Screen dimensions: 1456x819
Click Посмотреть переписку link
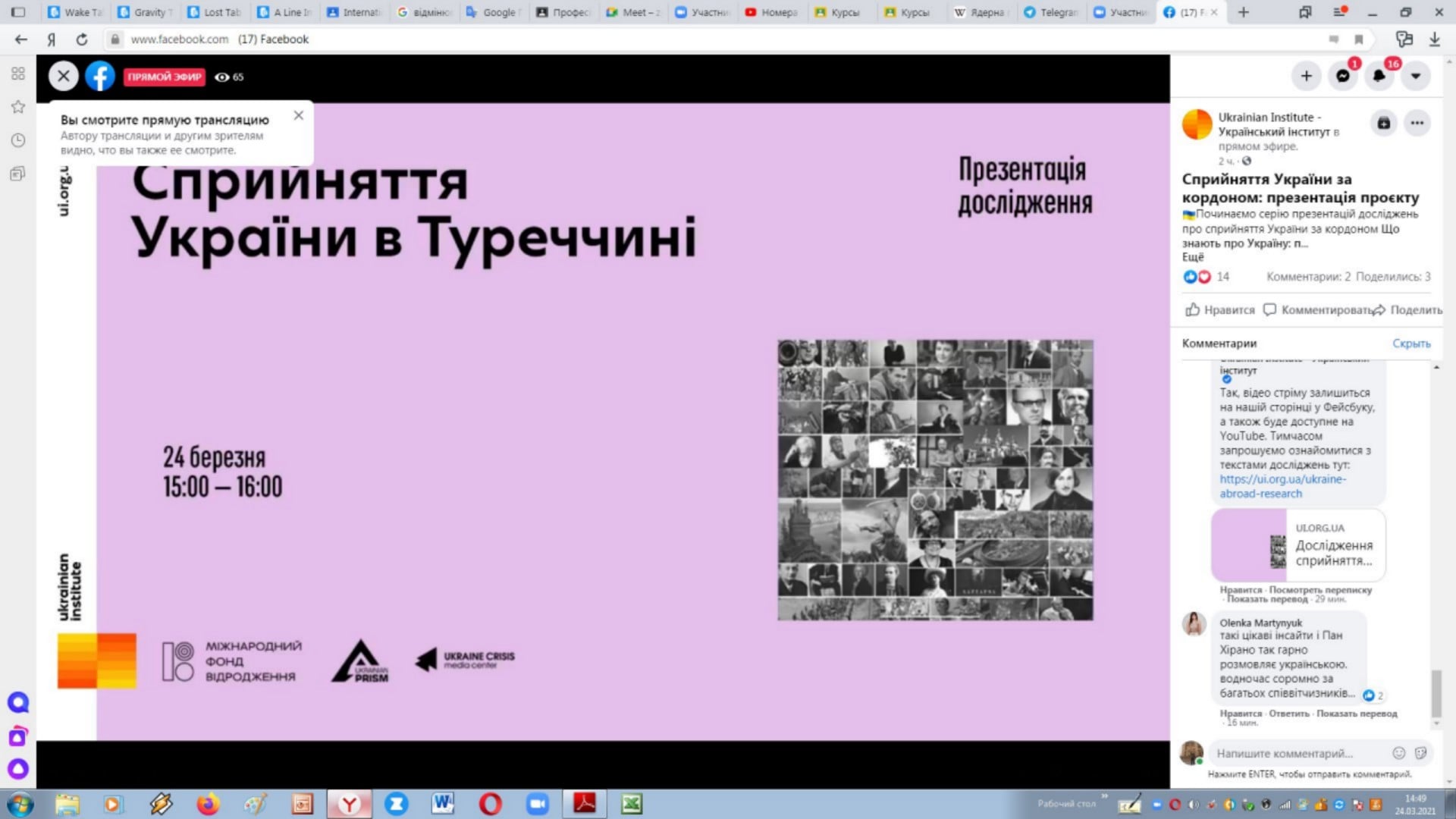[x=1320, y=590]
